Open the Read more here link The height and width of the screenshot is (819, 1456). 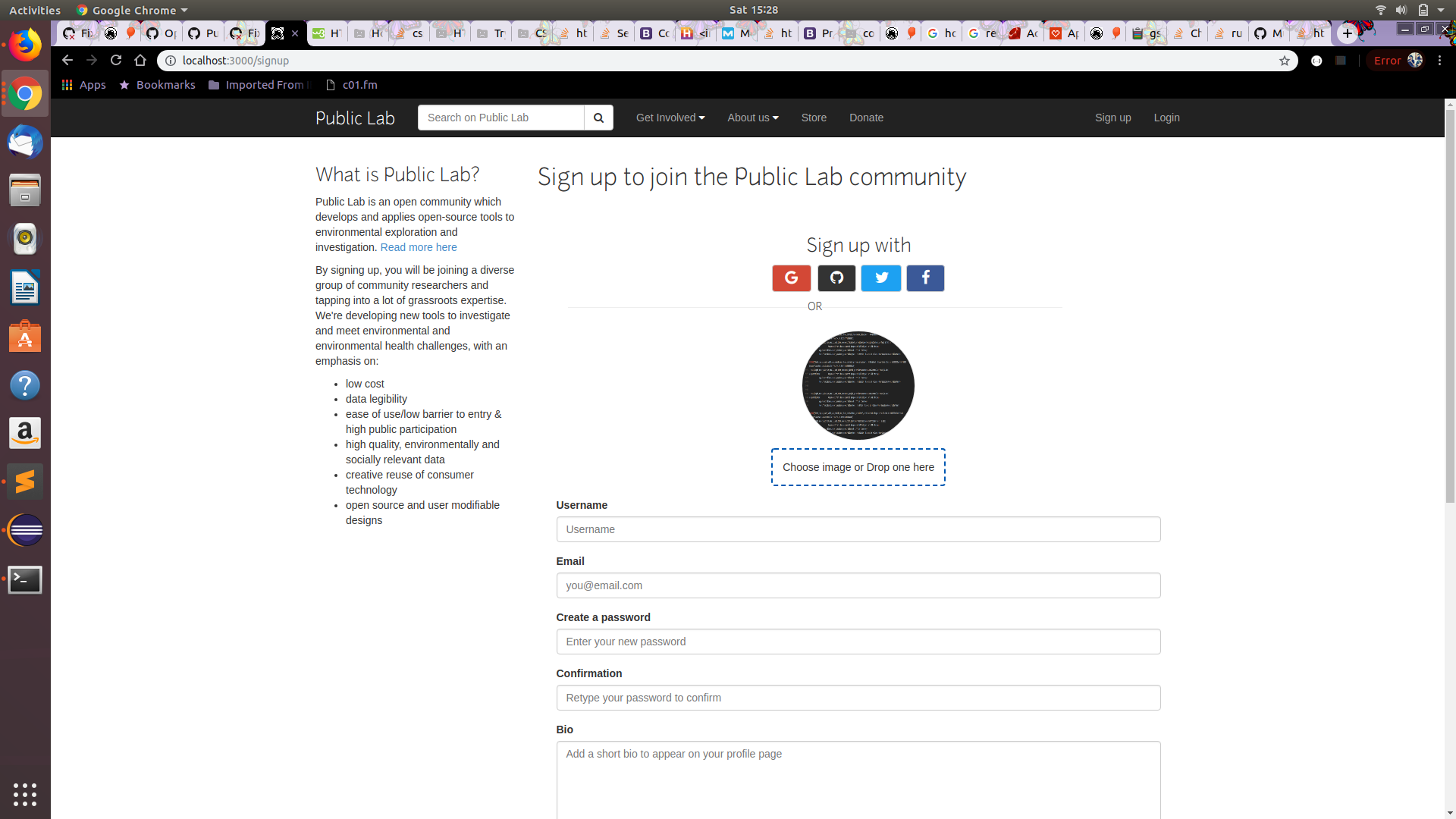419,247
